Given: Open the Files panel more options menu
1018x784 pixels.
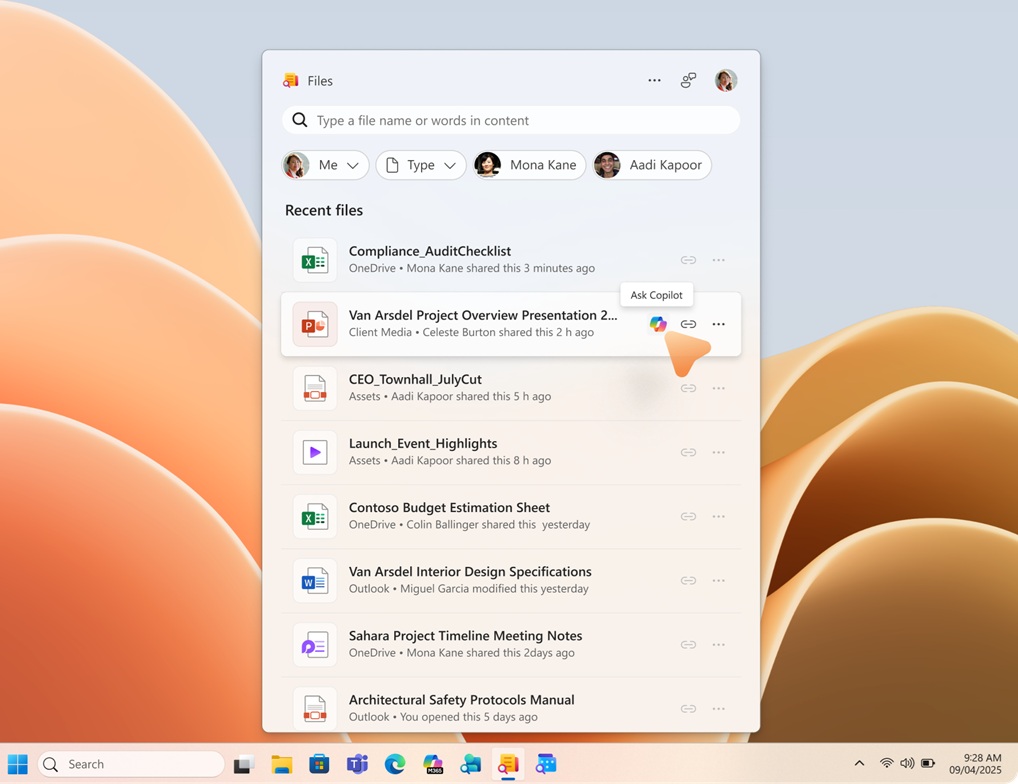Looking at the screenshot, I should click(654, 81).
